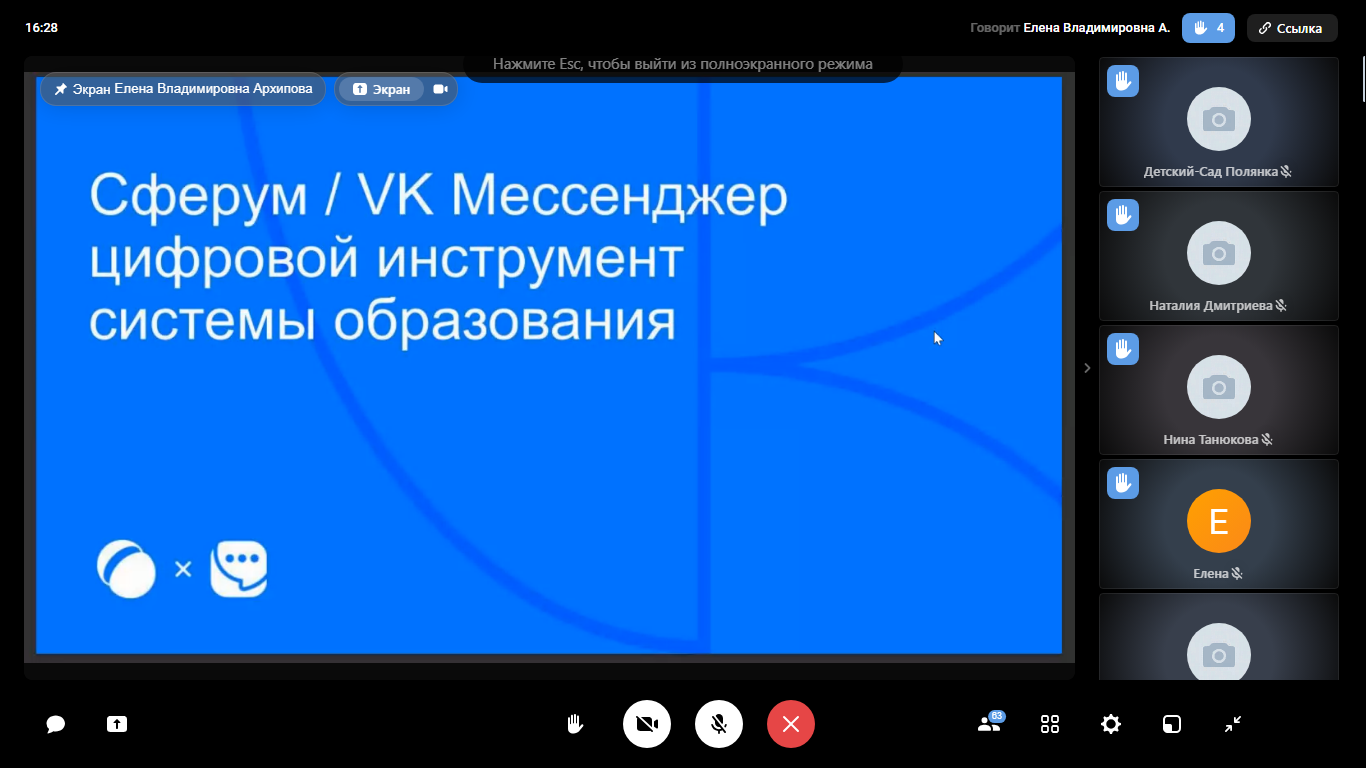Start screen sharing from bottom toolbar
This screenshot has height=768, width=1366.
click(117, 724)
